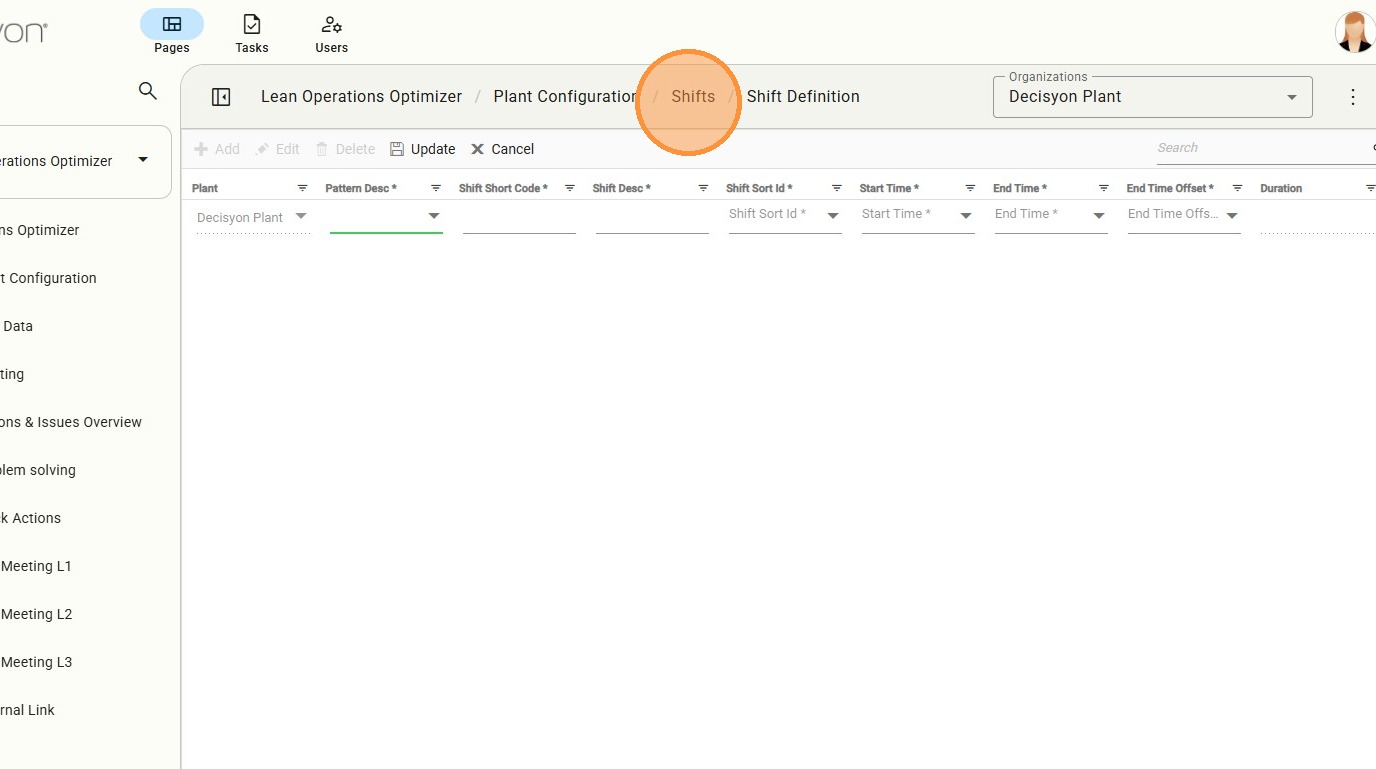The width and height of the screenshot is (1376, 769).
Task: Open the Pages section icon
Action: [x=172, y=25]
